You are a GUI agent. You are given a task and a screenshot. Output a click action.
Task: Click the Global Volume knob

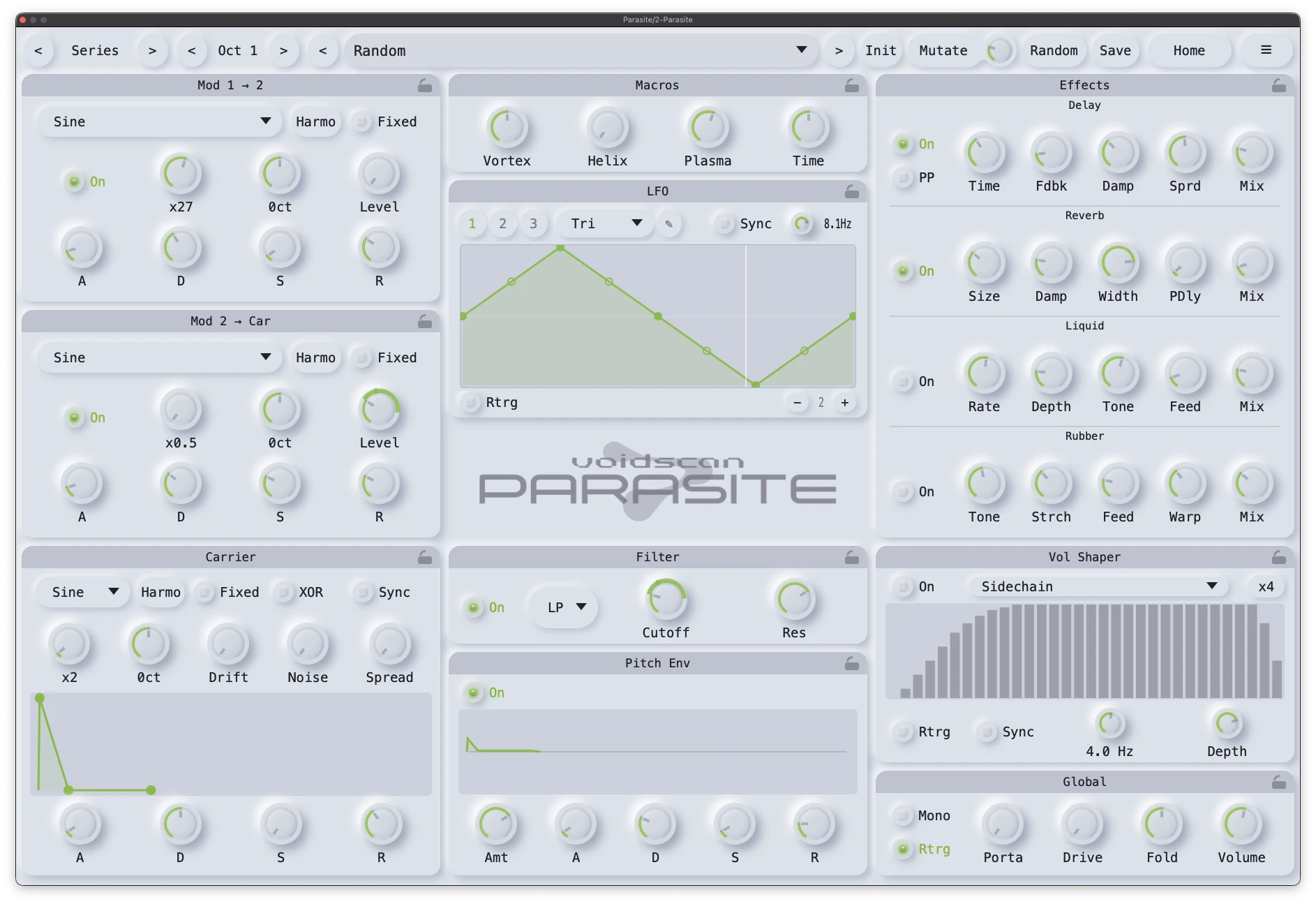[x=1241, y=824]
